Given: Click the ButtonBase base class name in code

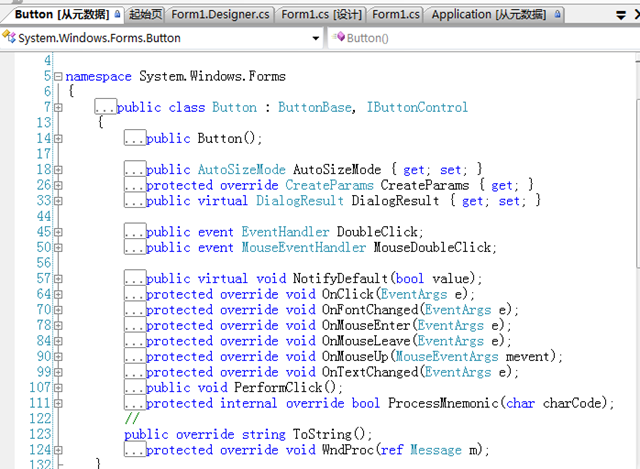Looking at the screenshot, I should pos(314,107).
